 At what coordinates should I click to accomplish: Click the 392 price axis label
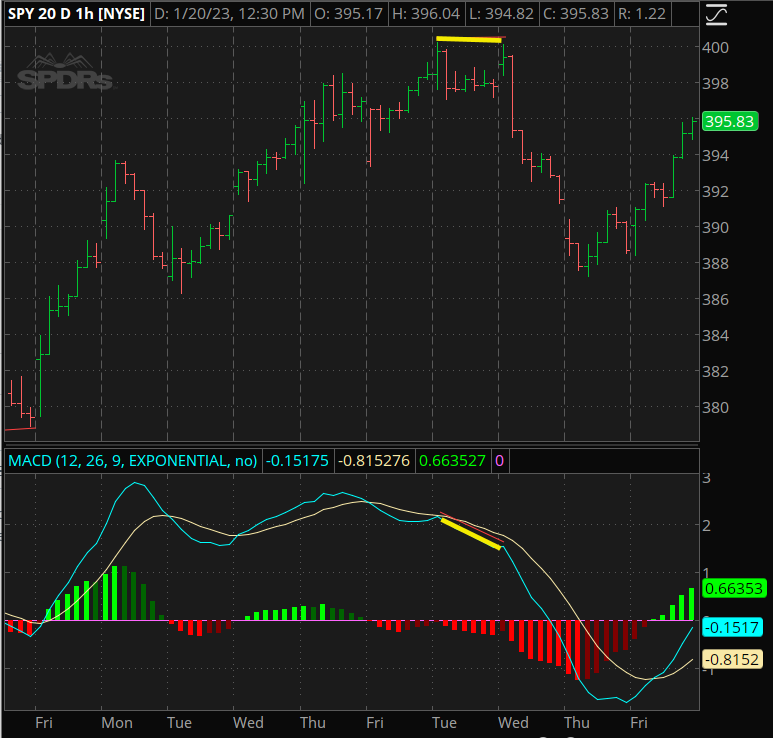pos(715,191)
